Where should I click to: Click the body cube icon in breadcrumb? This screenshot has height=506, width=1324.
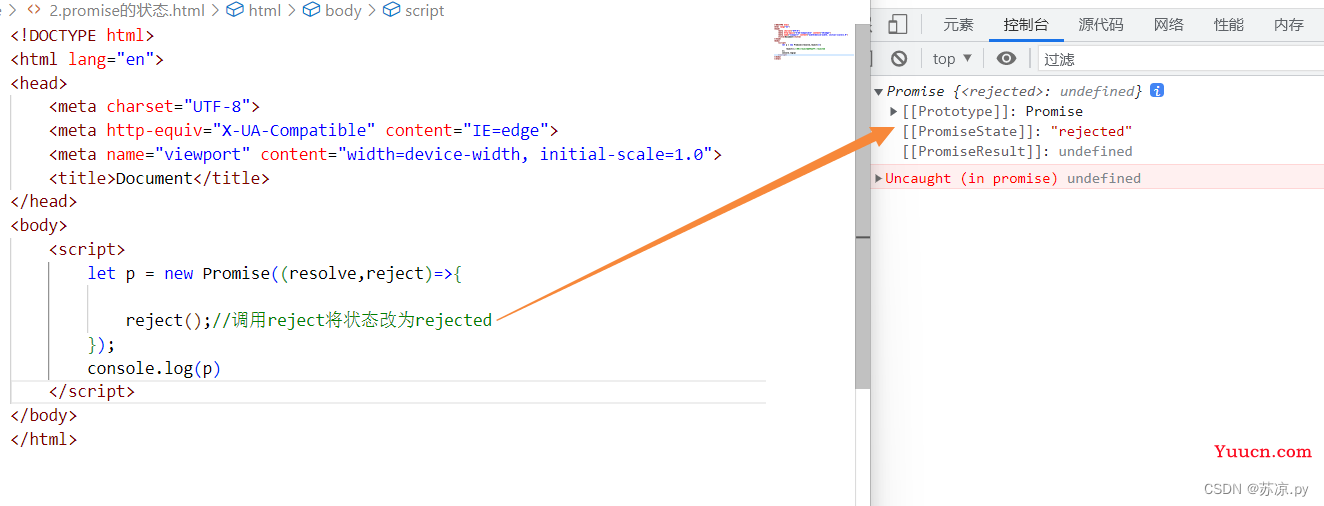tap(311, 10)
